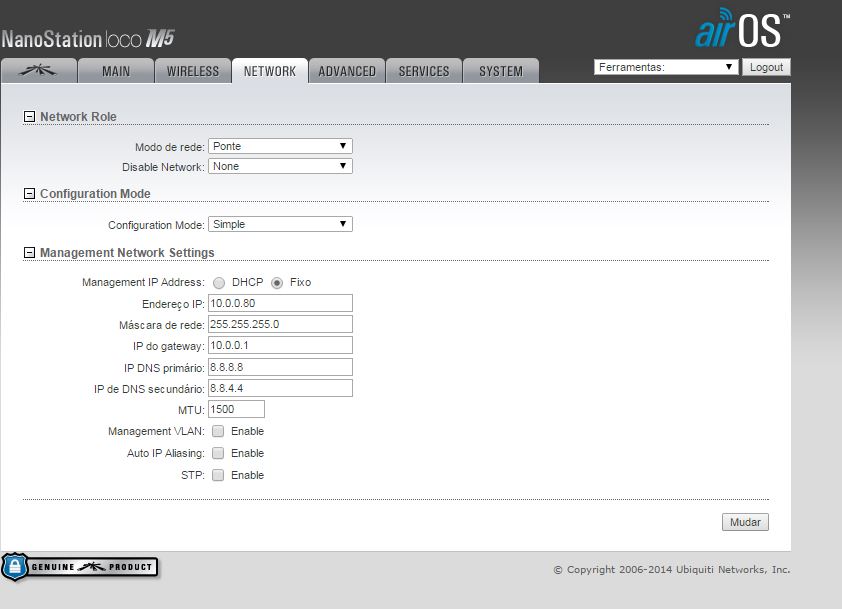Click the Mudar button
Viewport: 842px width, 609px height.
pos(745,522)
